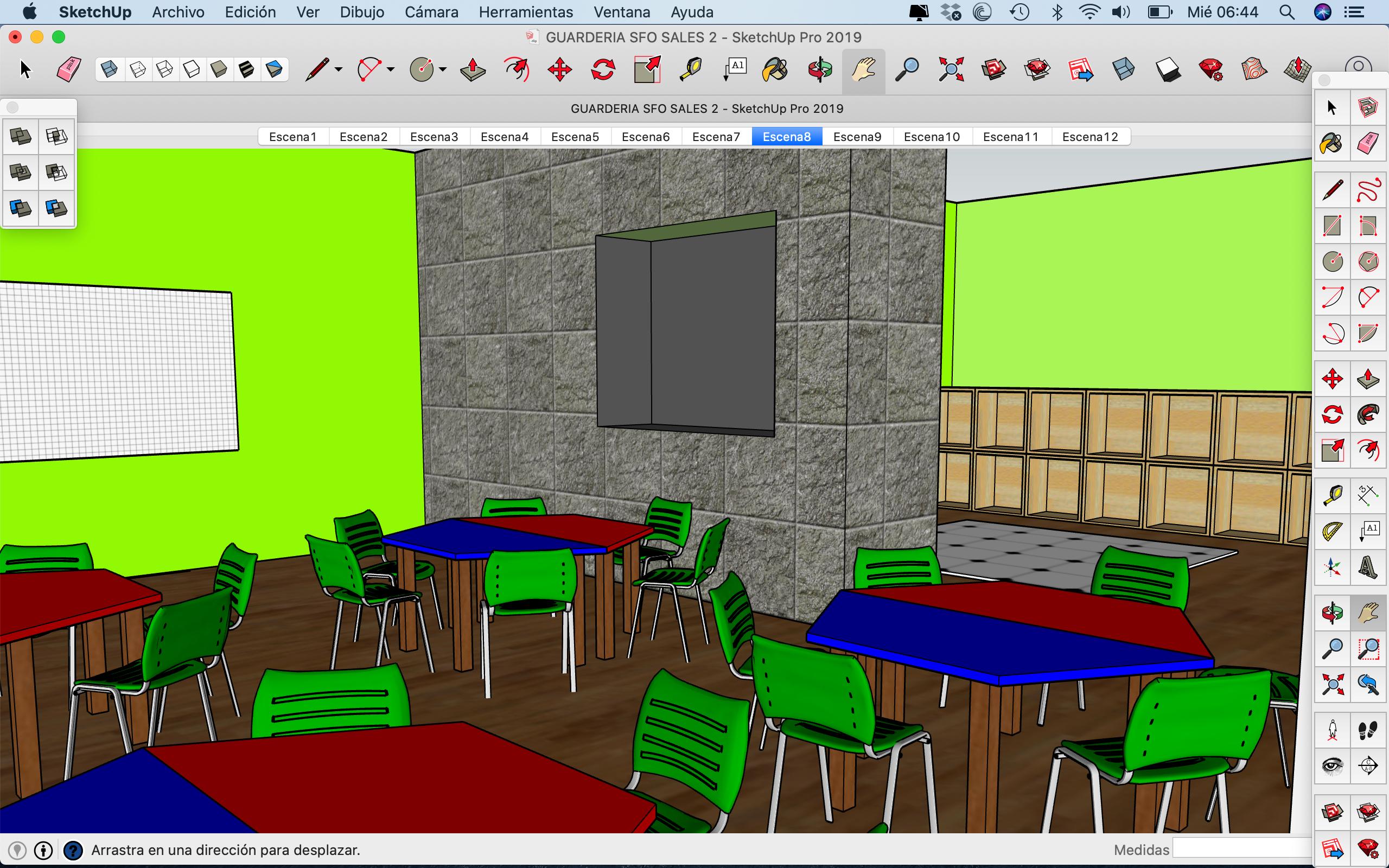
Task: Choose the Rotate tool in top toolbar
Action: point(603,70)
